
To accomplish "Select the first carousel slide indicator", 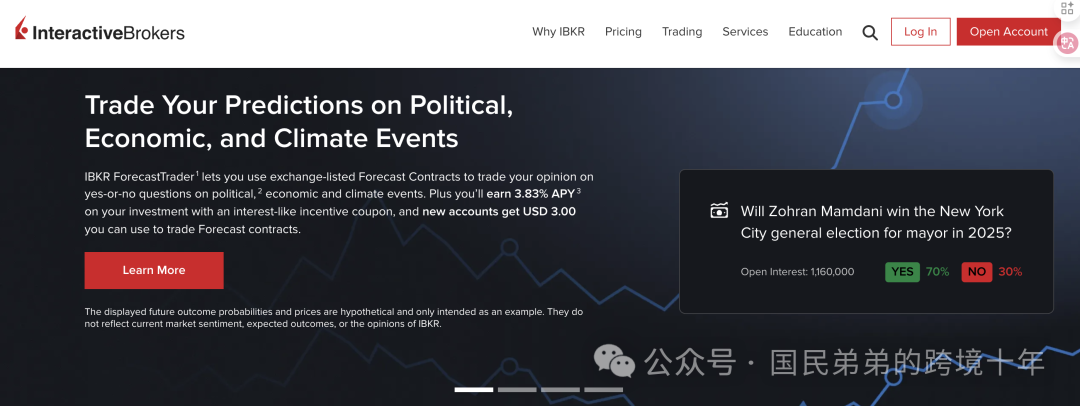I will [474, 390].
